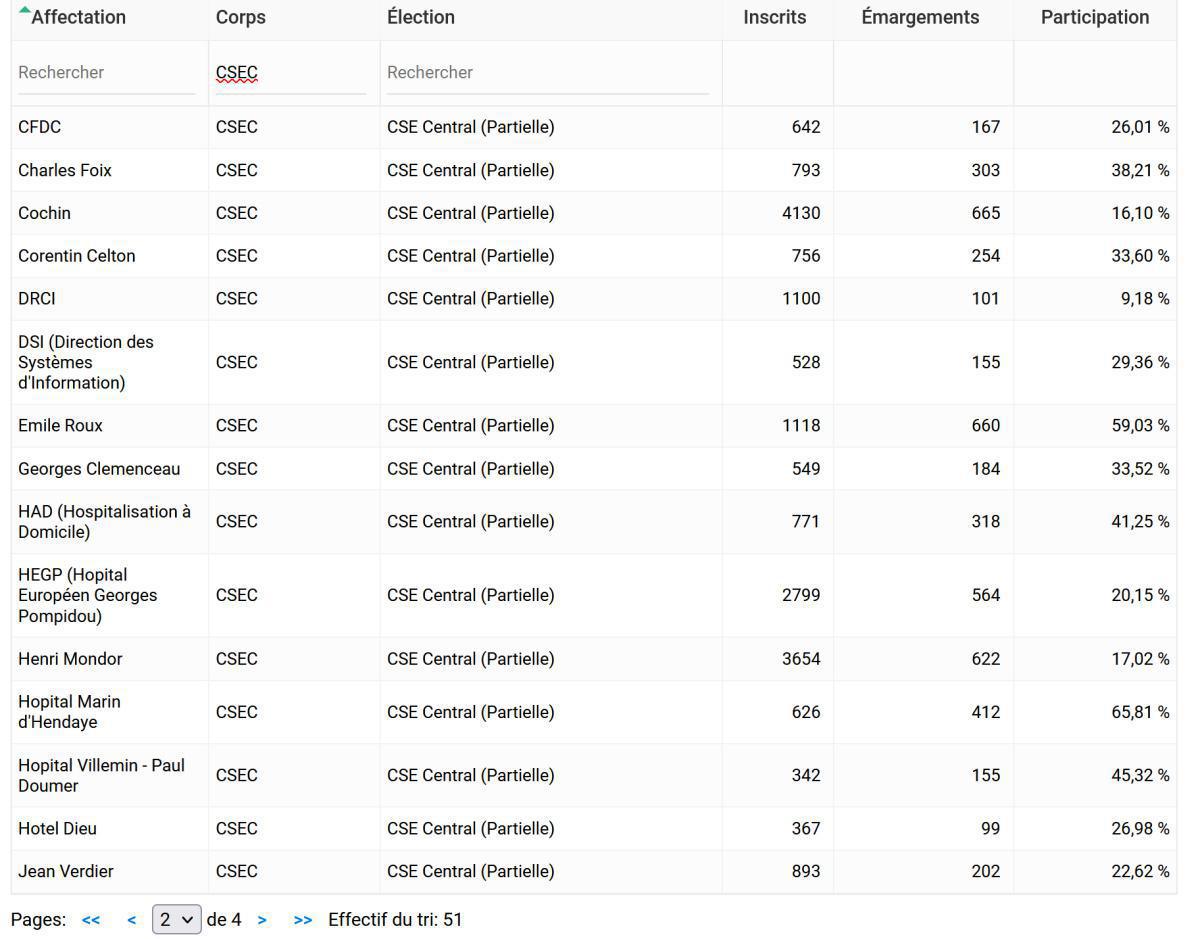1200x939 pixels.
Task: Focus the Élection search field
Action: click(x=547, y=73)
